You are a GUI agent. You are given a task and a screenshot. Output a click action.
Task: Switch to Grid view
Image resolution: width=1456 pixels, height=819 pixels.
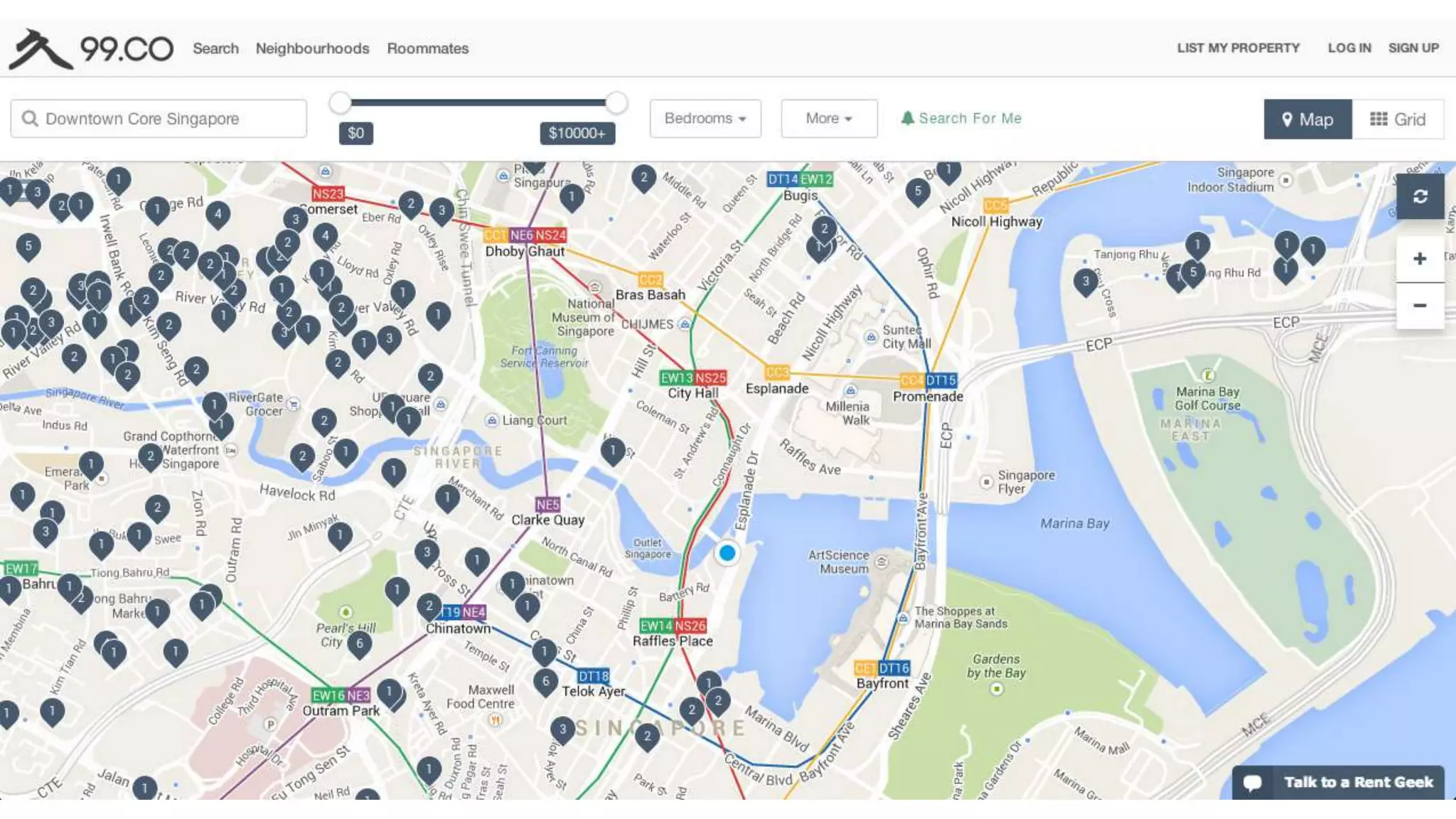pyautogui.click(x=1398, y=119)
